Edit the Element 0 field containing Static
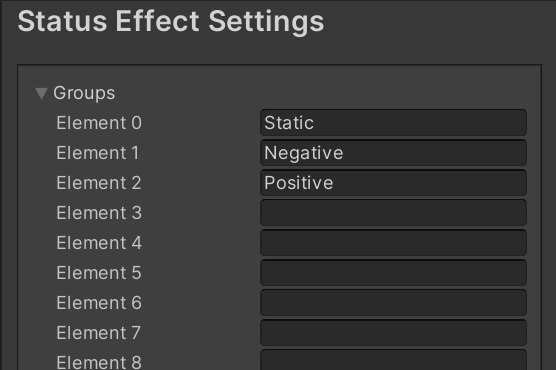This screenshot has height=370, width=556. (x=393, y=123)
